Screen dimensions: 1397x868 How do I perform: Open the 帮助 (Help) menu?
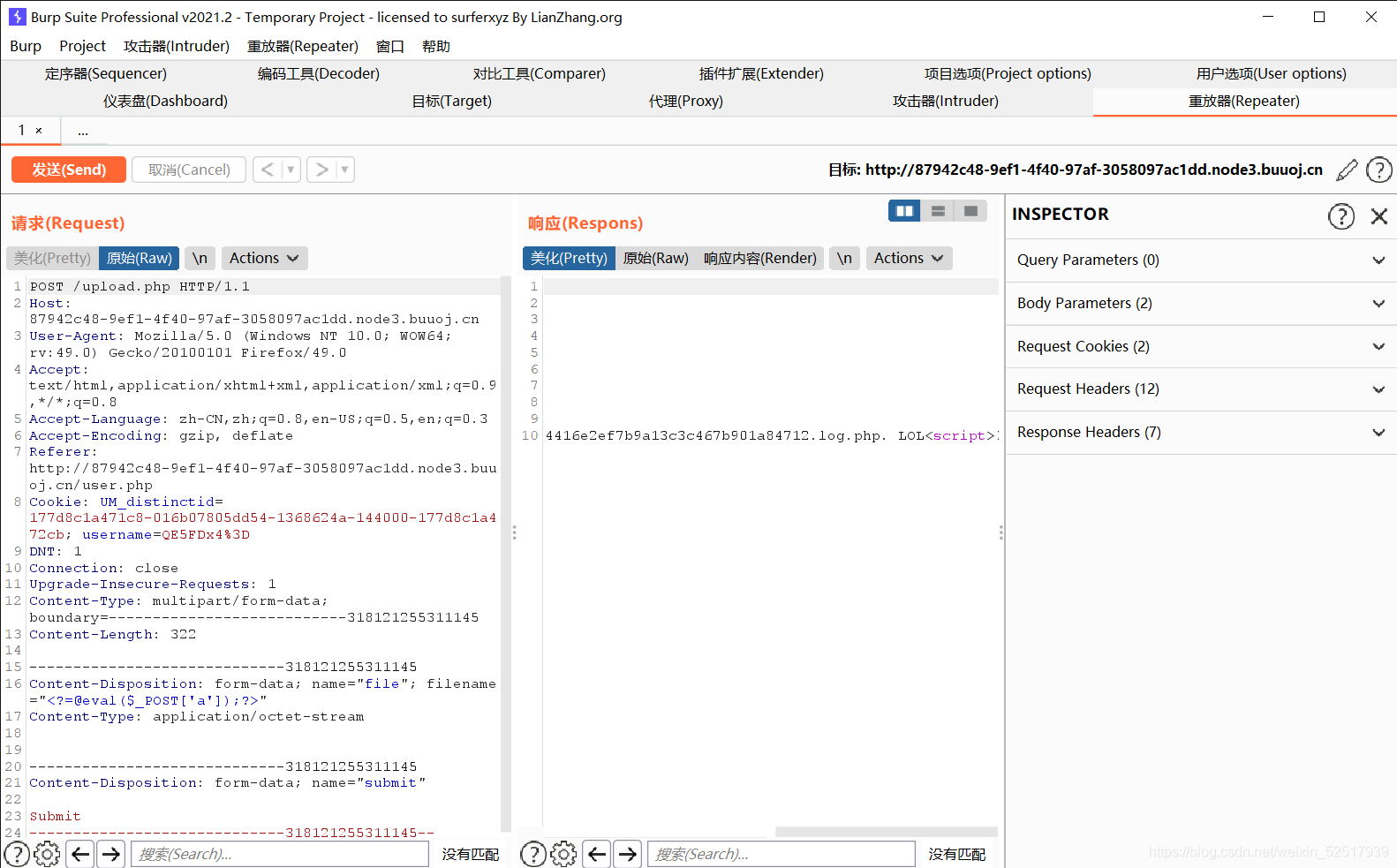[x=436, y=46]
